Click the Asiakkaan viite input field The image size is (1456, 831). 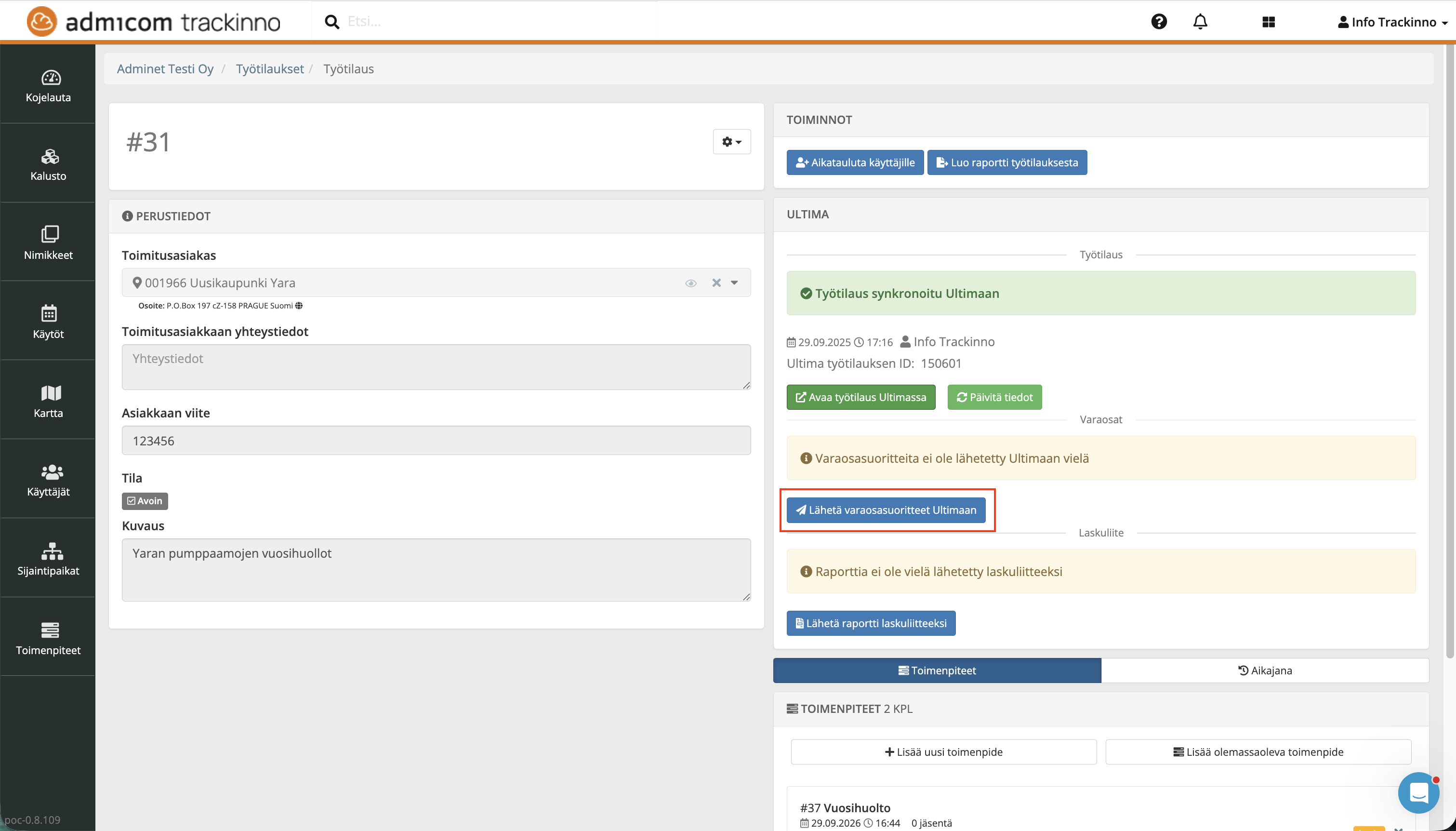[x=436, y=441]
